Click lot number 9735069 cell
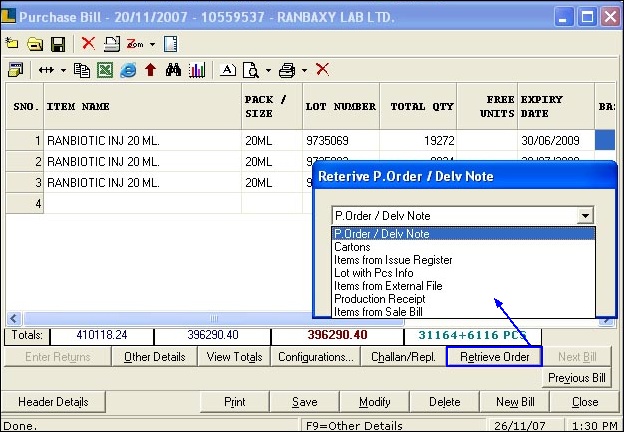624x432 pixels. [x=341, y=140]
